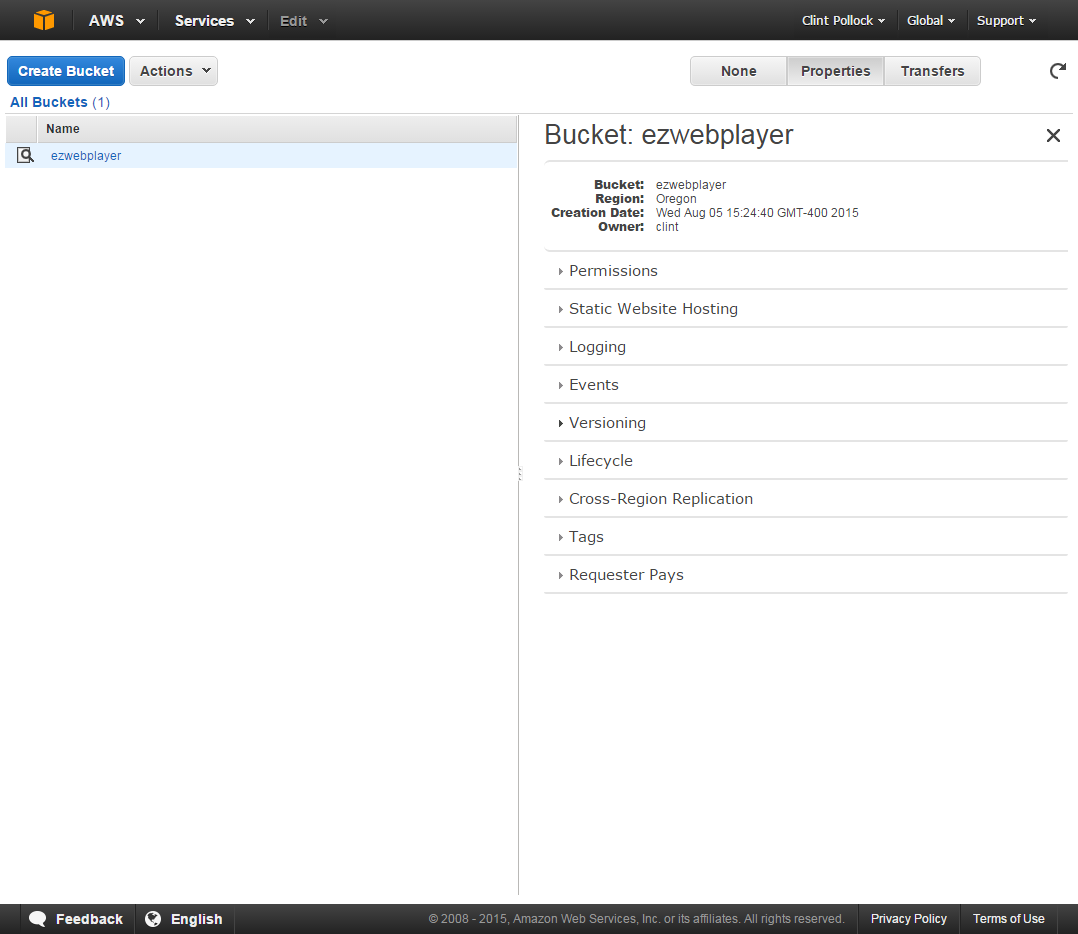Click the Bucket: ezwebplayer heading
This screenshot has height=934, width=1078.
[x=669, y=135]
